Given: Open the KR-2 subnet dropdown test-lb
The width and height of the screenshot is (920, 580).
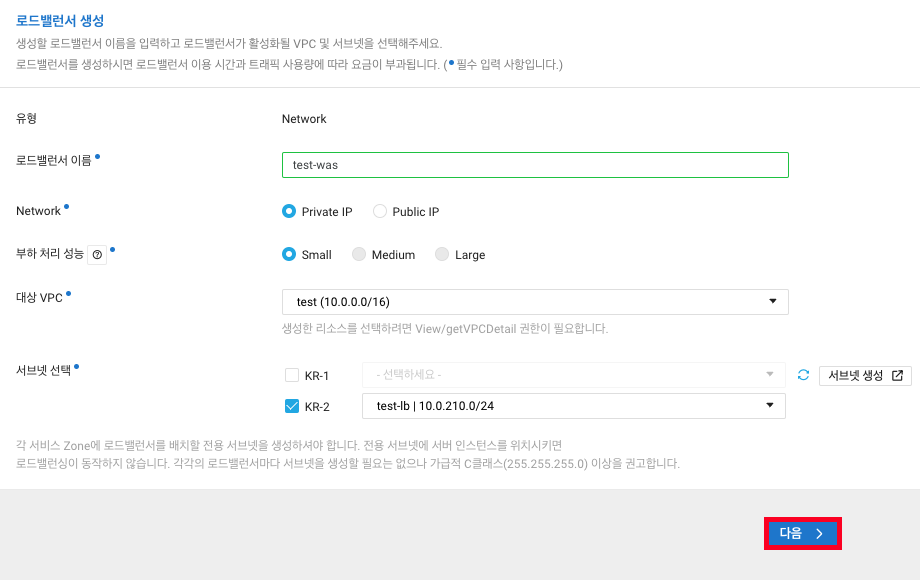Looking at the screenshot, I should pos(573,406).
